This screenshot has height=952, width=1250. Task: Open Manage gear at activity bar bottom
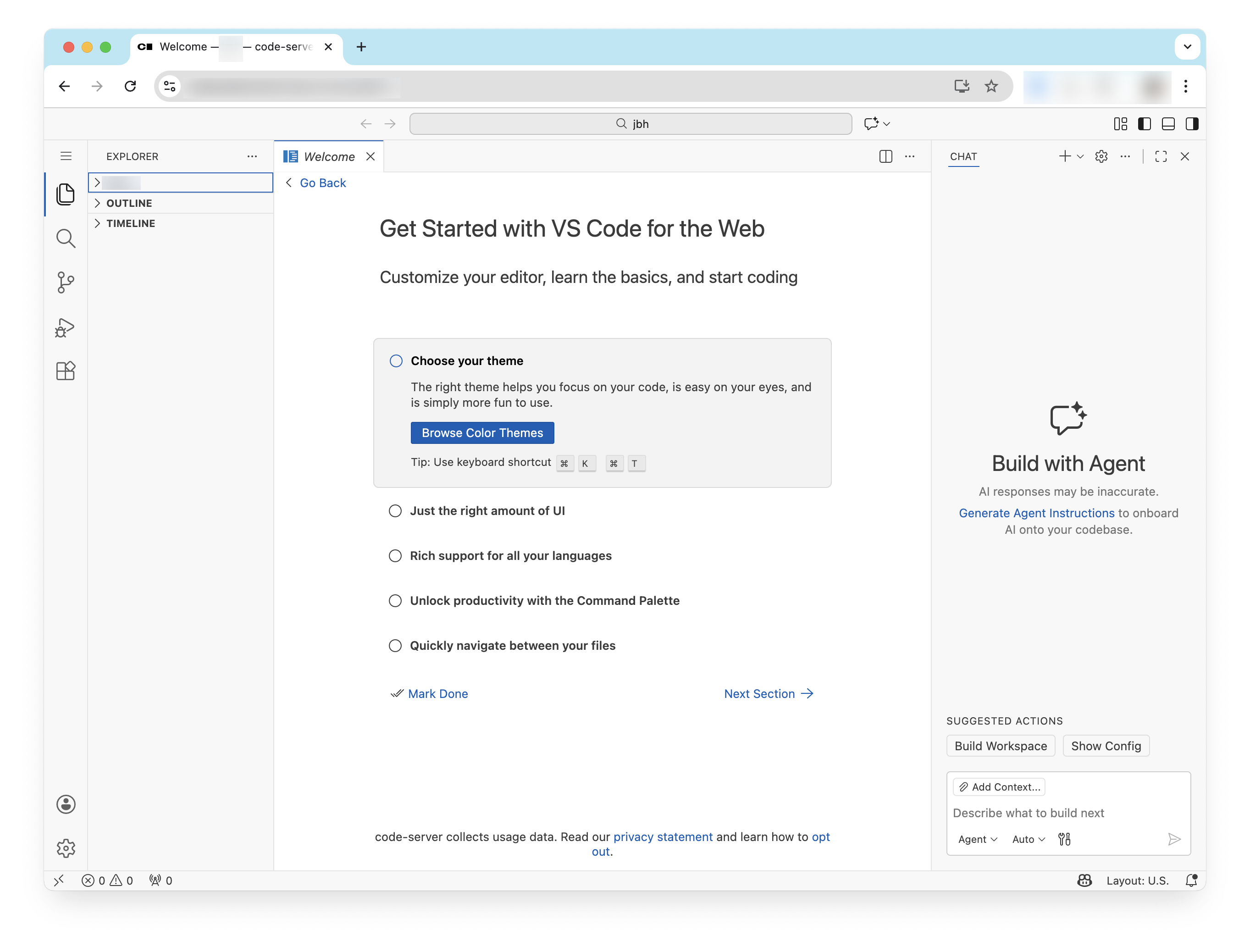click(x=66, y=848)
